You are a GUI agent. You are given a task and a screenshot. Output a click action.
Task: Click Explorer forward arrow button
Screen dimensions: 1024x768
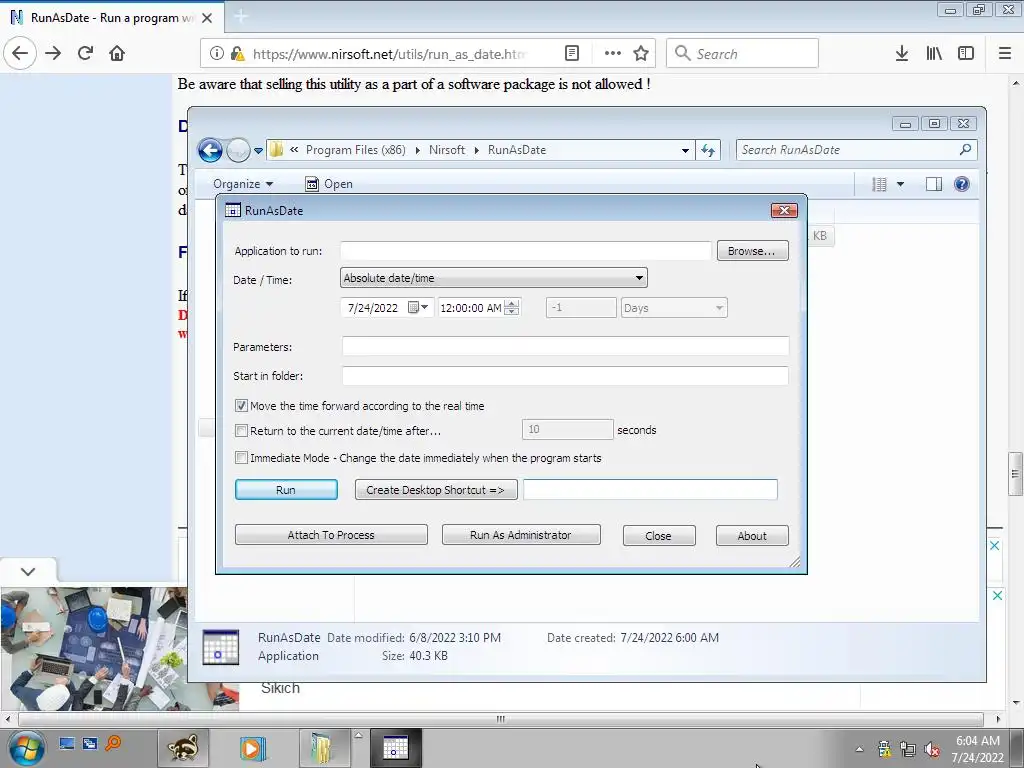tap(238, 151)
